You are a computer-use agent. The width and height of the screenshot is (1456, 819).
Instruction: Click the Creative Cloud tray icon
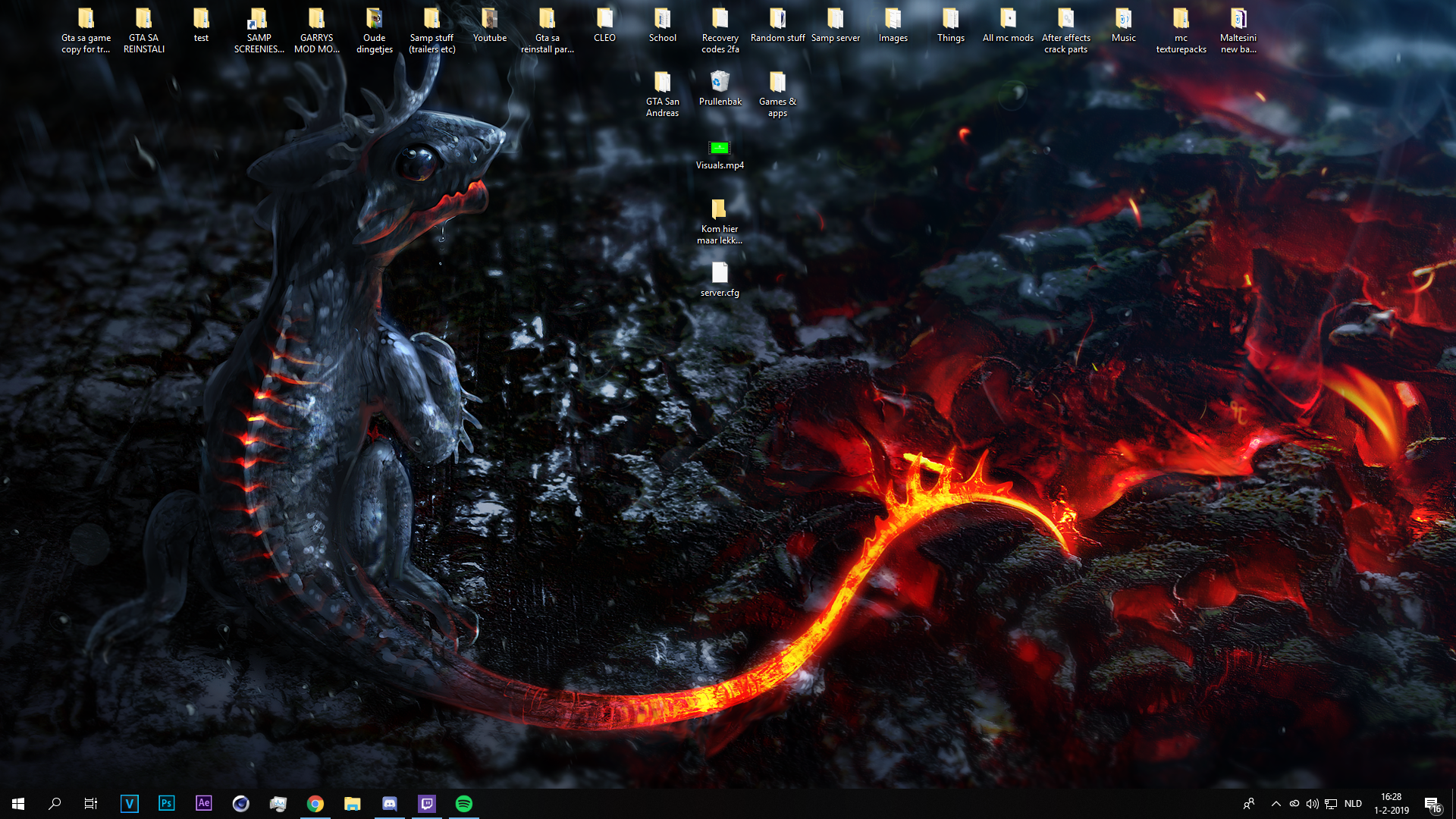pos(1294,804)
